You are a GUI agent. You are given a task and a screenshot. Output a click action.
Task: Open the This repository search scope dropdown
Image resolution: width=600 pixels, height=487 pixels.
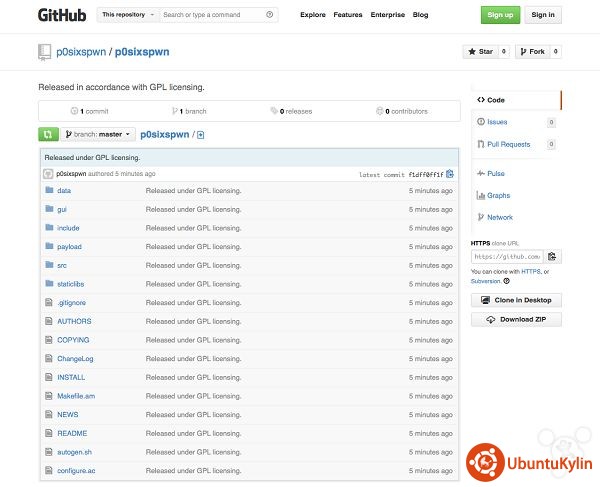(x=128, y=15)
